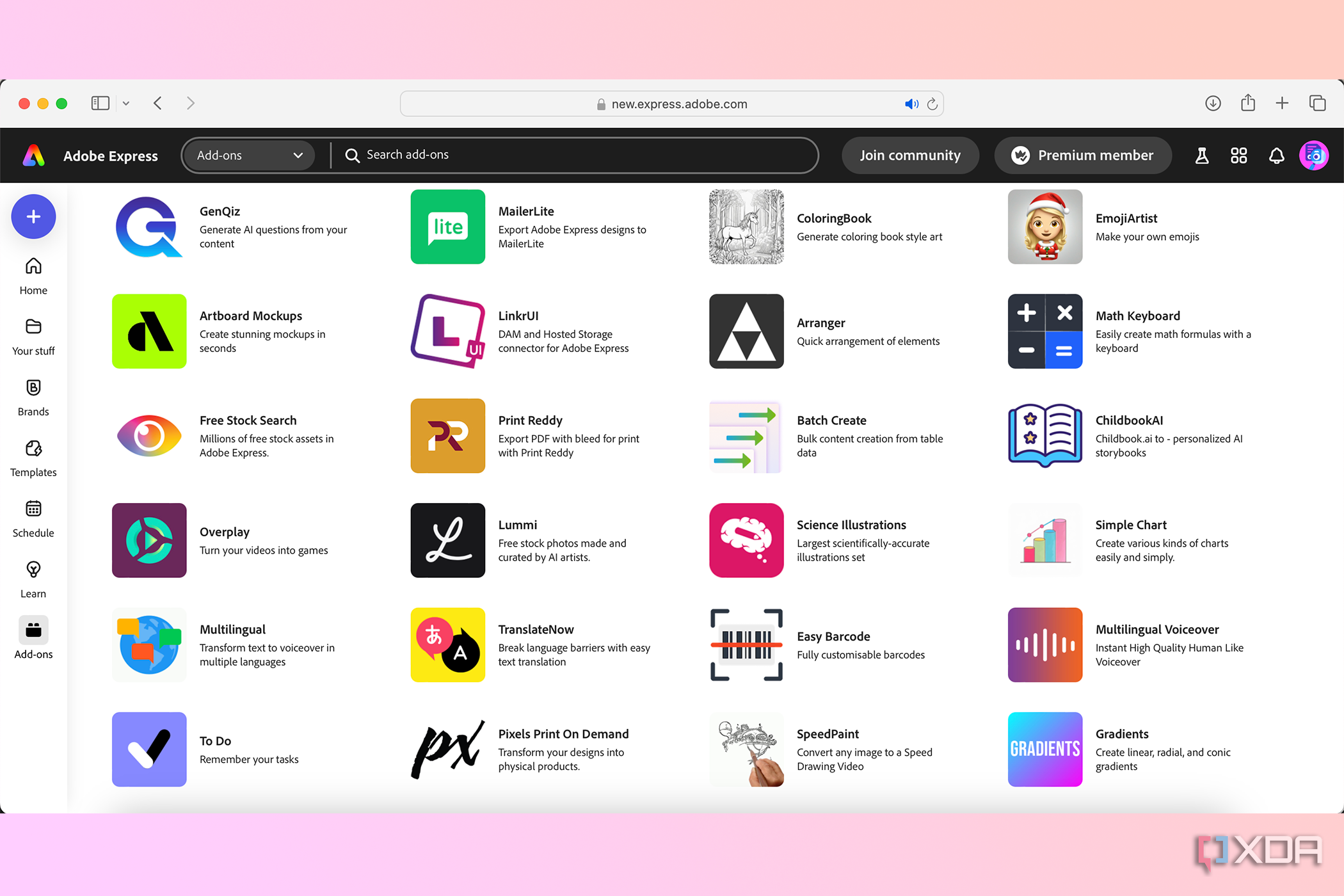Go back in Safari
This screenshot has height=896, width=1344.
[158, 104]
